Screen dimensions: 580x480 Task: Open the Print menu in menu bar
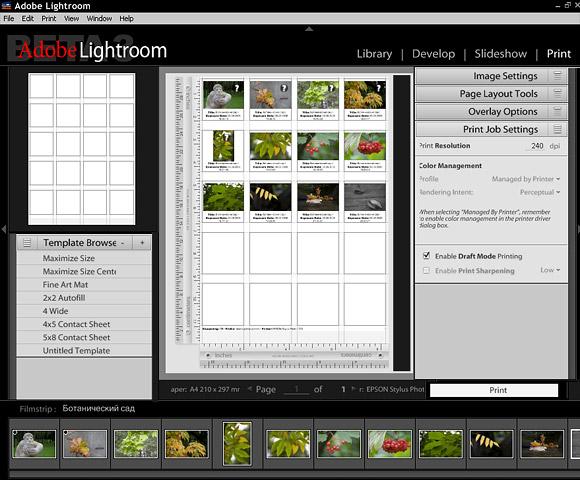[x=48, y=18]
